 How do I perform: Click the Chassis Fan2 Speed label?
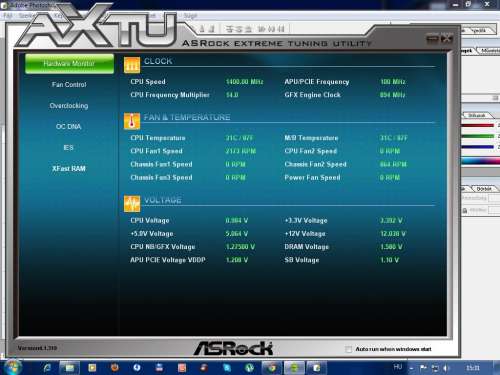[315, 164]
